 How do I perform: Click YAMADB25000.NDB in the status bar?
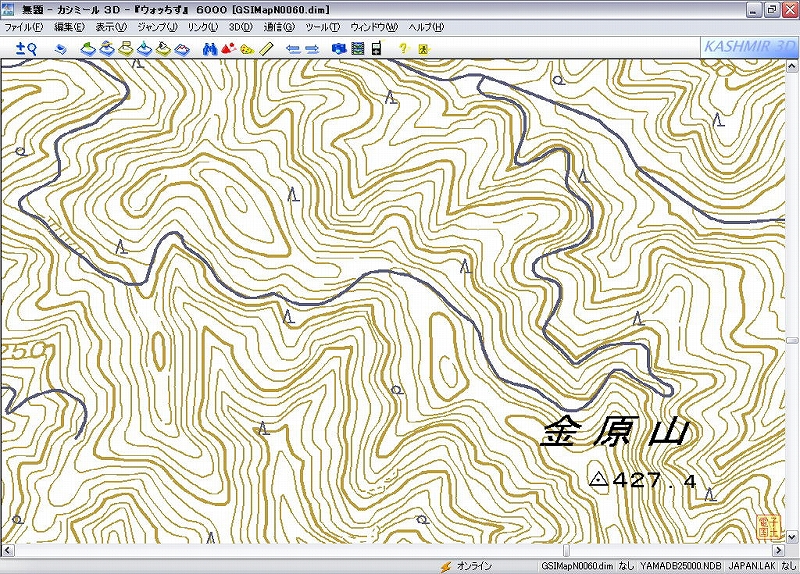681,566
